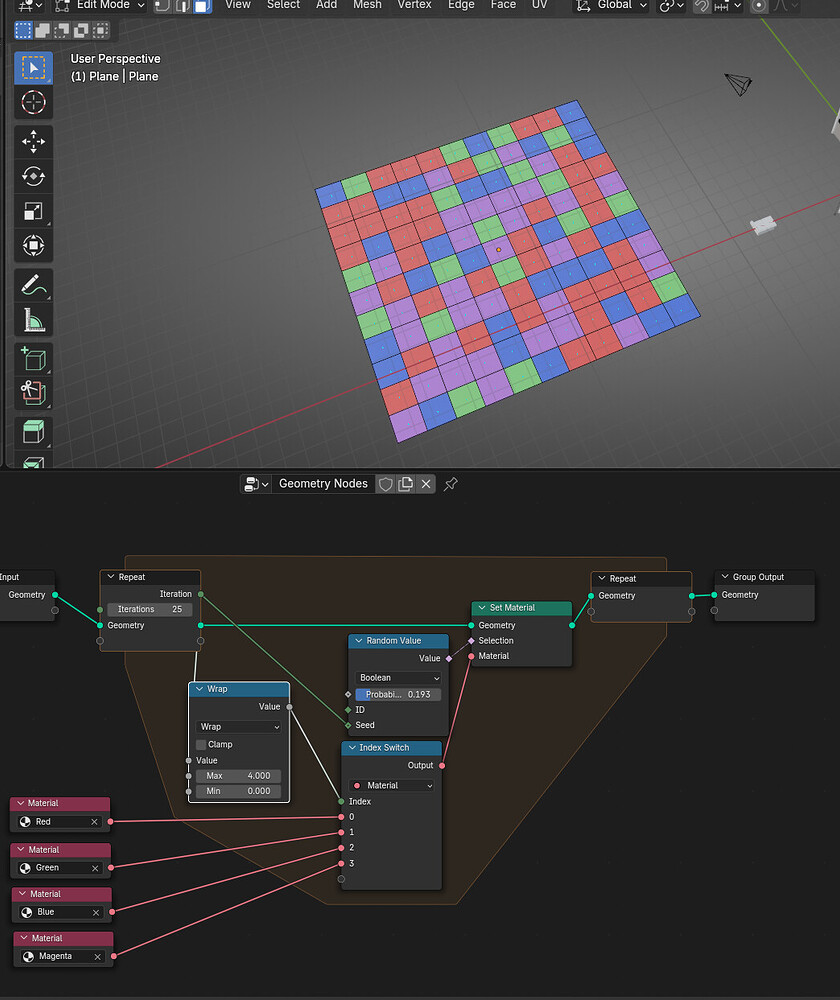Set selection mode to subtract
840x1000 pixels.
point(62,30)
